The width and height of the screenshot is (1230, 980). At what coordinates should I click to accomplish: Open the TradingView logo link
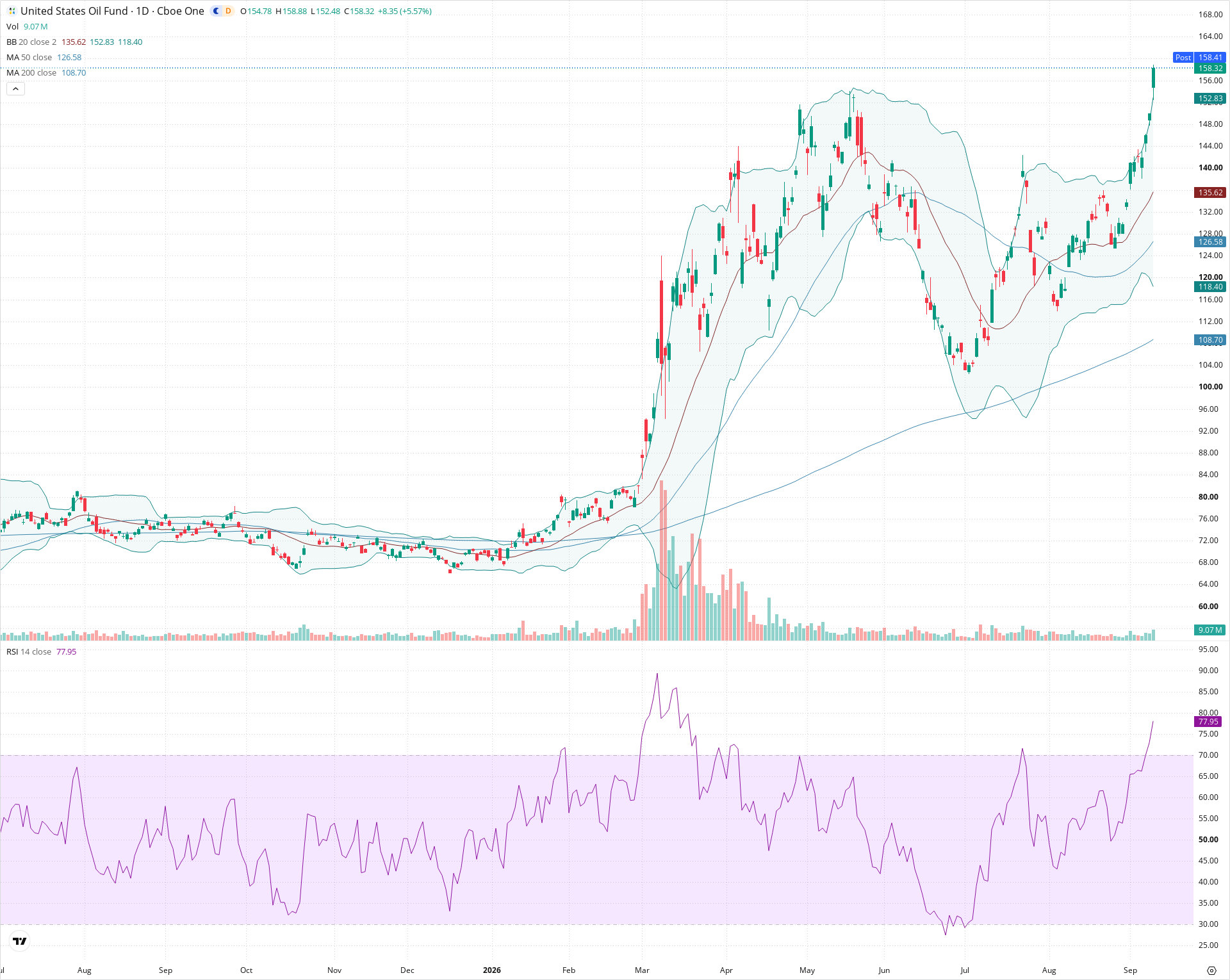[20, 941]
